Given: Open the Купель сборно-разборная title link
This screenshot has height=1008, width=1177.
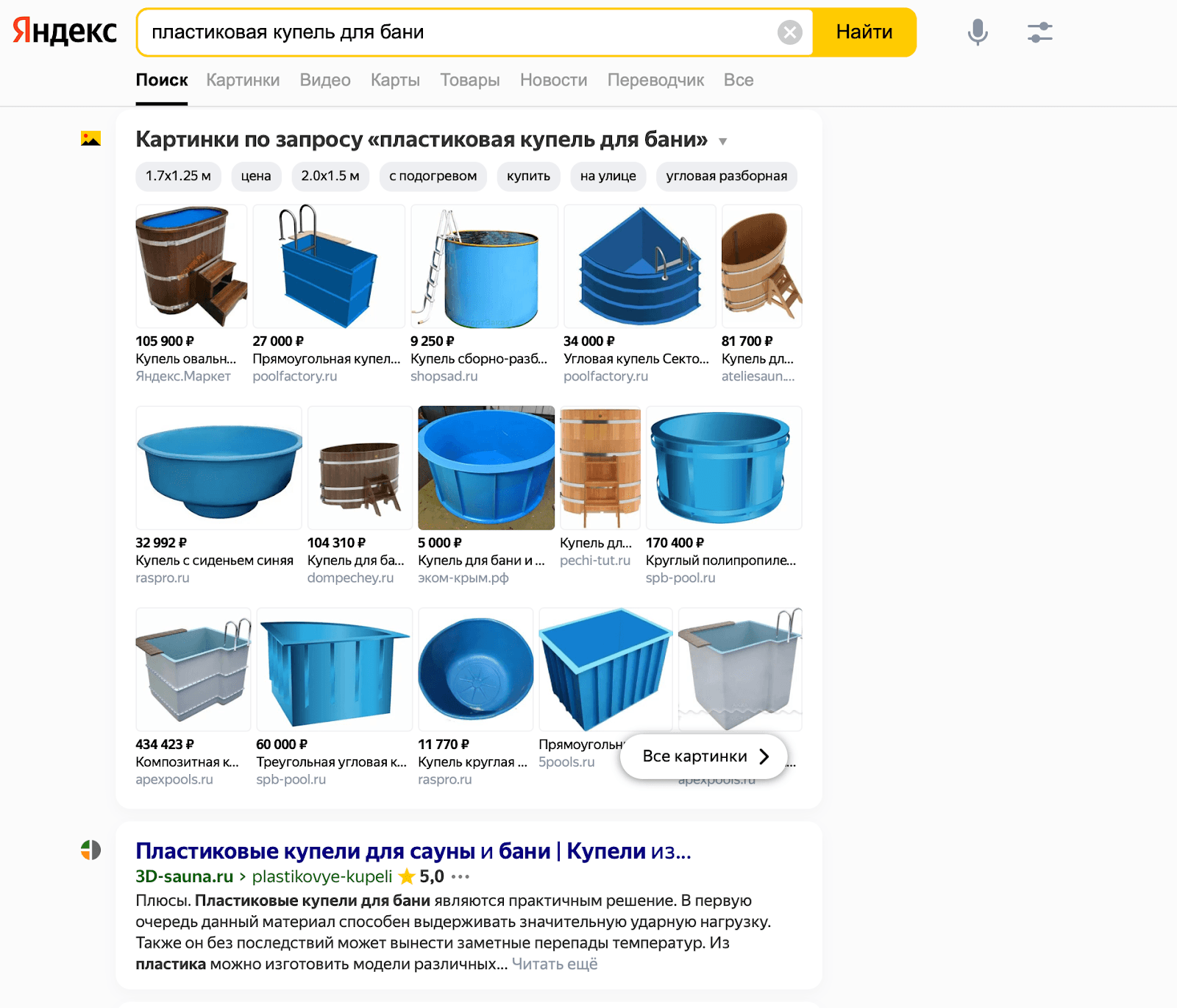Looking at the screenshot, I should [479, 359].
